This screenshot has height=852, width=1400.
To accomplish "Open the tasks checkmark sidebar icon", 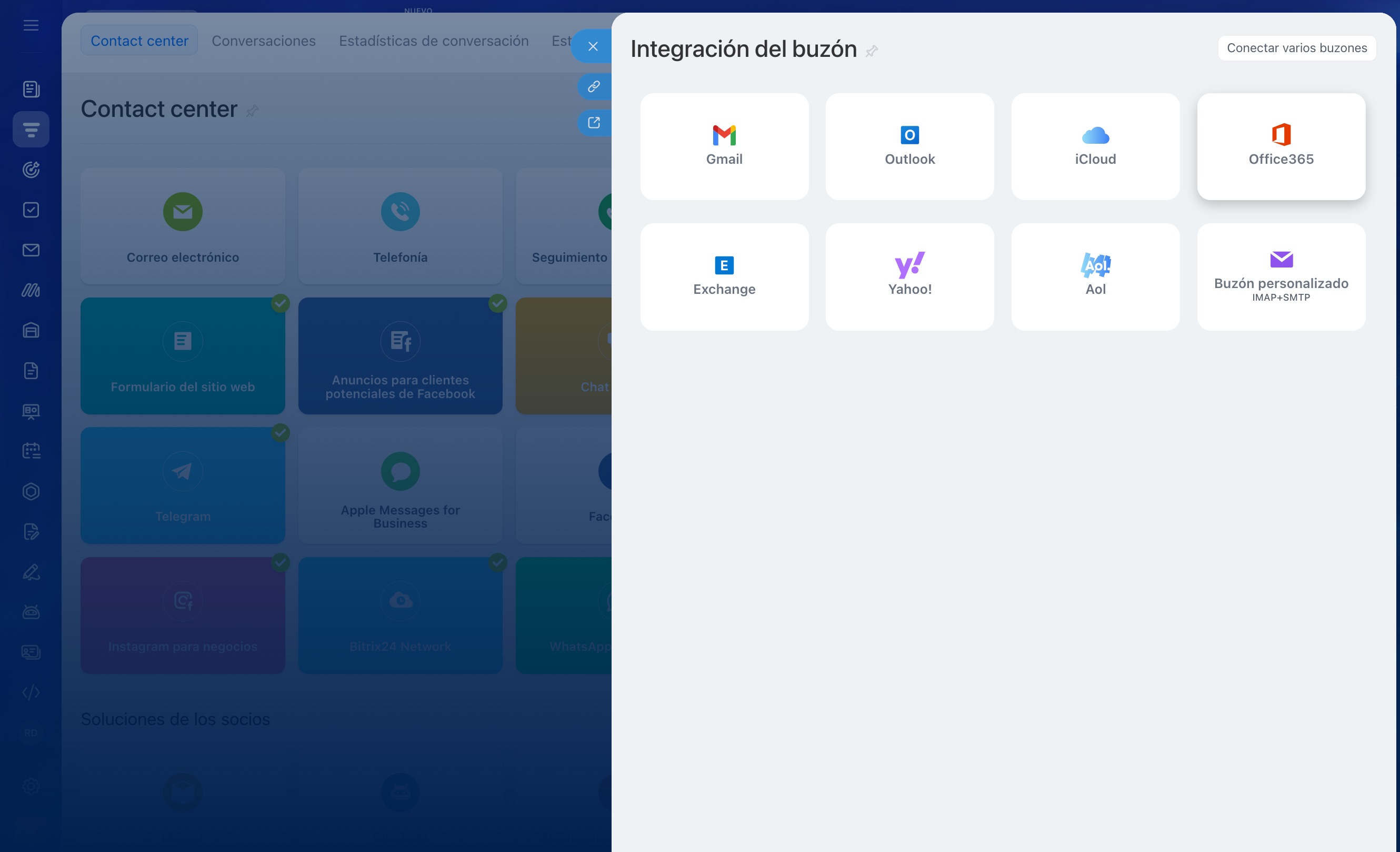I will 31,210.
